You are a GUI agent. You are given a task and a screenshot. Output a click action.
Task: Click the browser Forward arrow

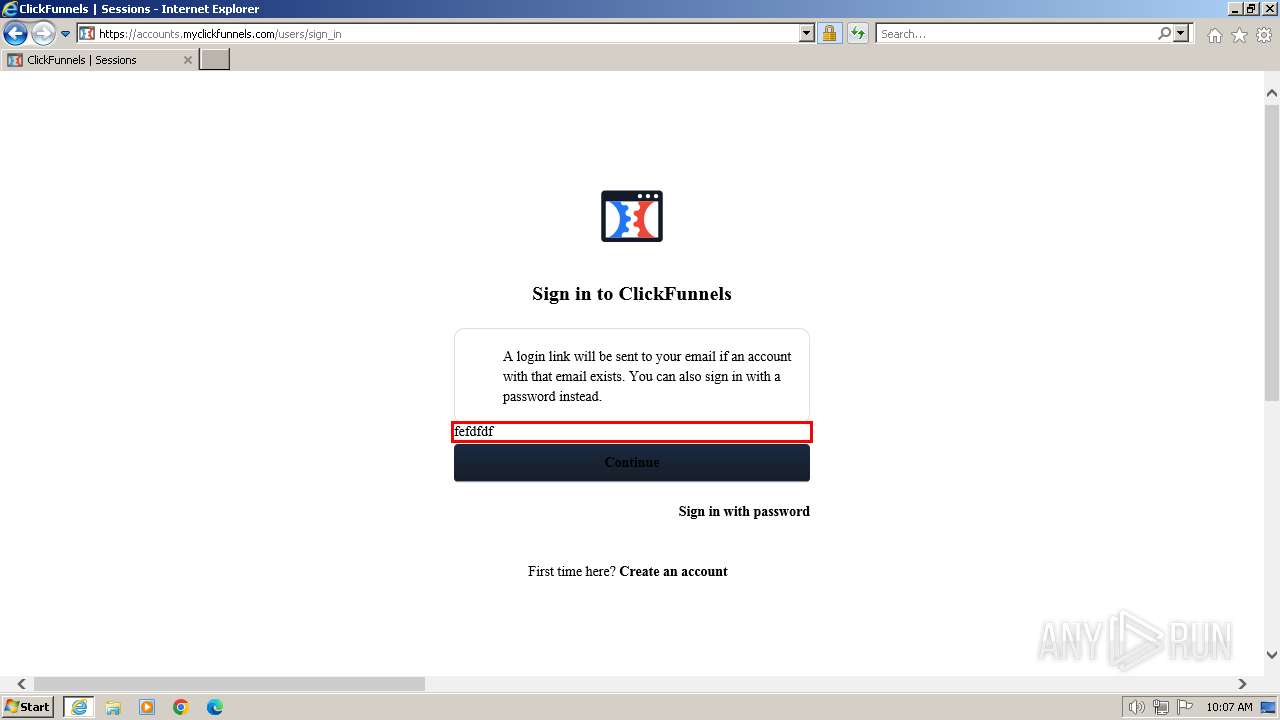coord(43,34)
